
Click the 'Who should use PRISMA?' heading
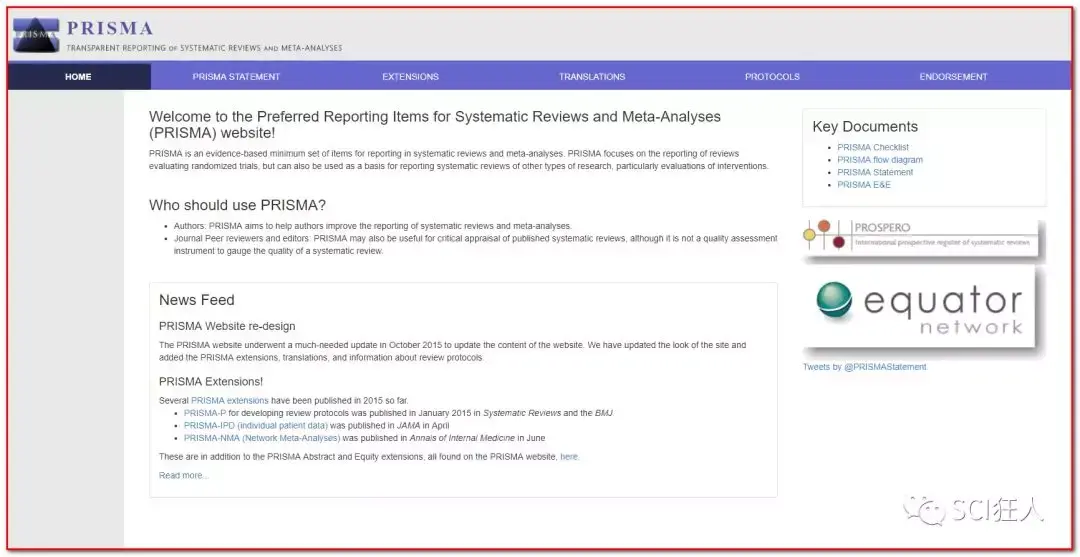[237, 205]
